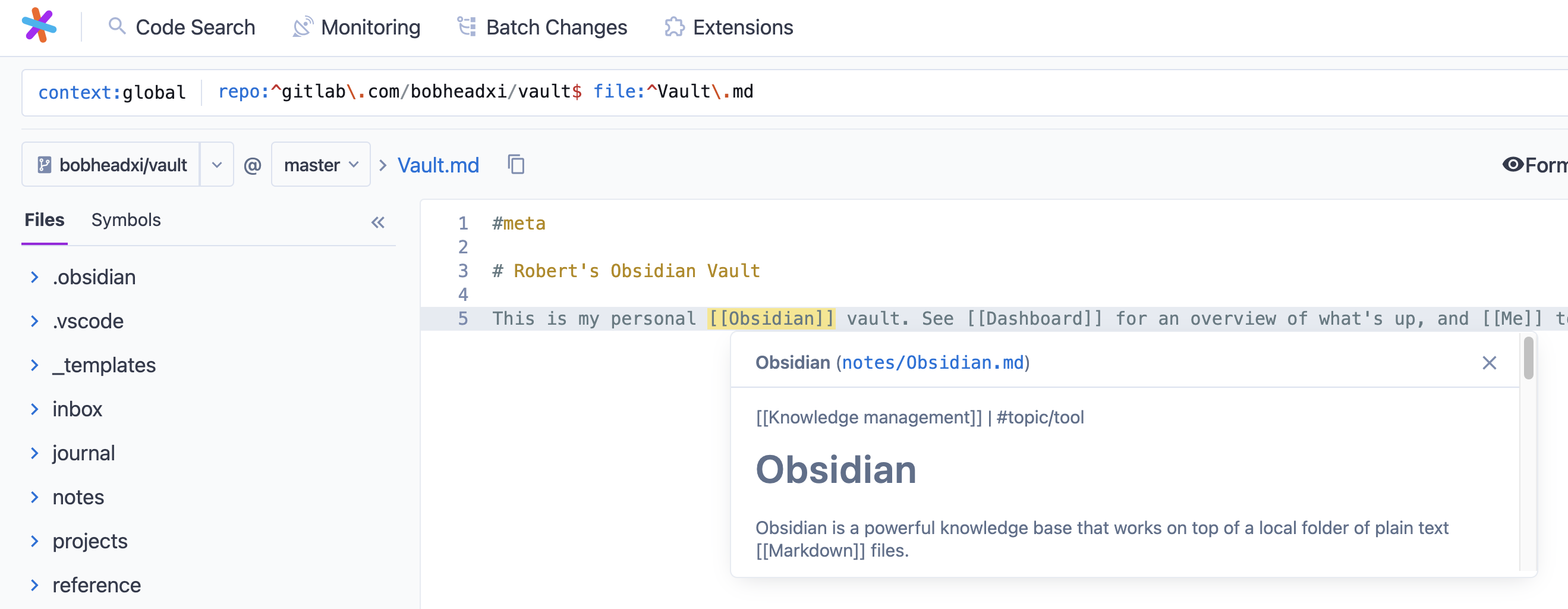Click the repository icon before bobheadxi/vault

coord(45,165)
